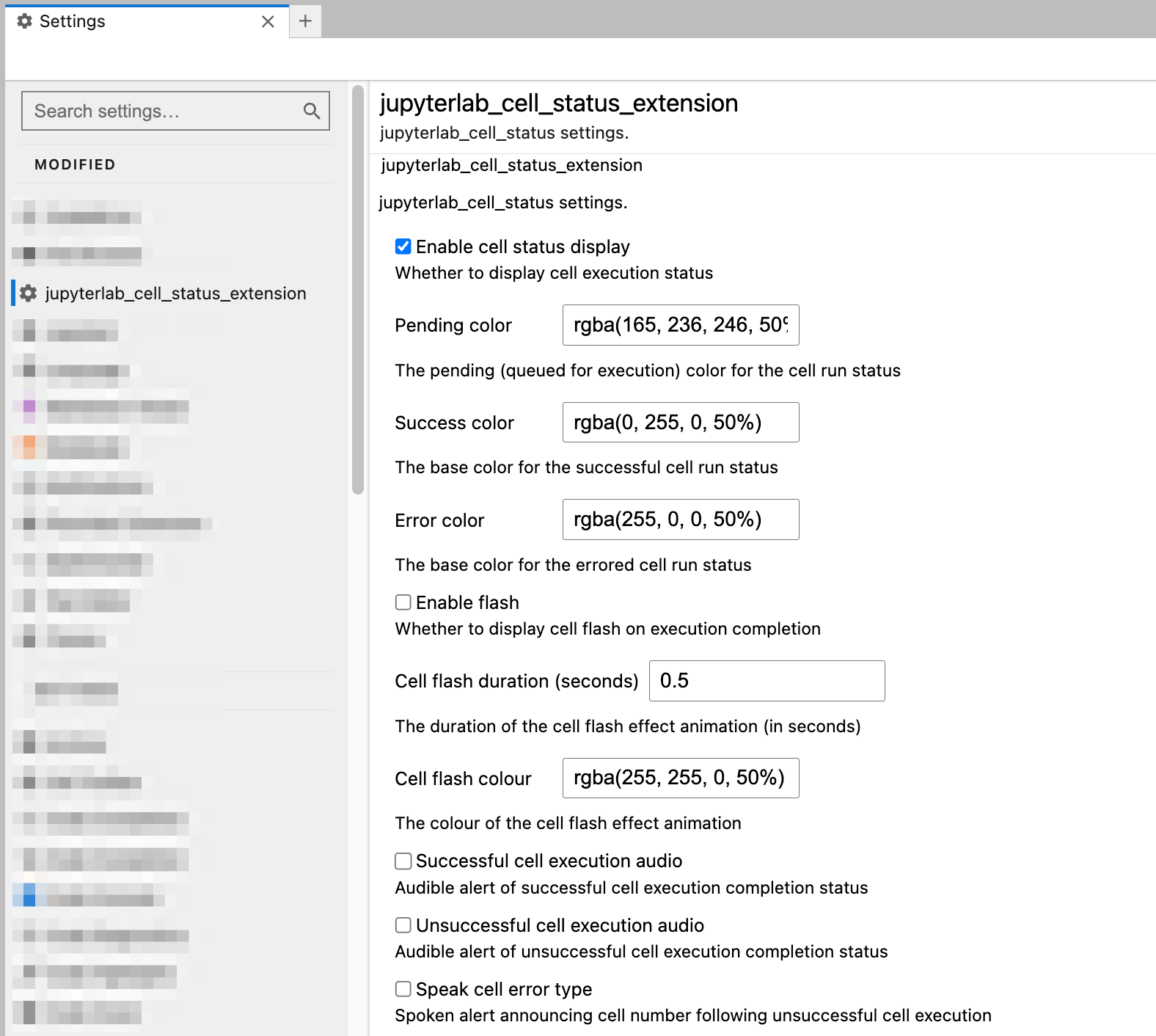Select jupyterlab_cell_status_extension in sidebar
This screenshot has height=1036, width=1156.
[175, 293]
